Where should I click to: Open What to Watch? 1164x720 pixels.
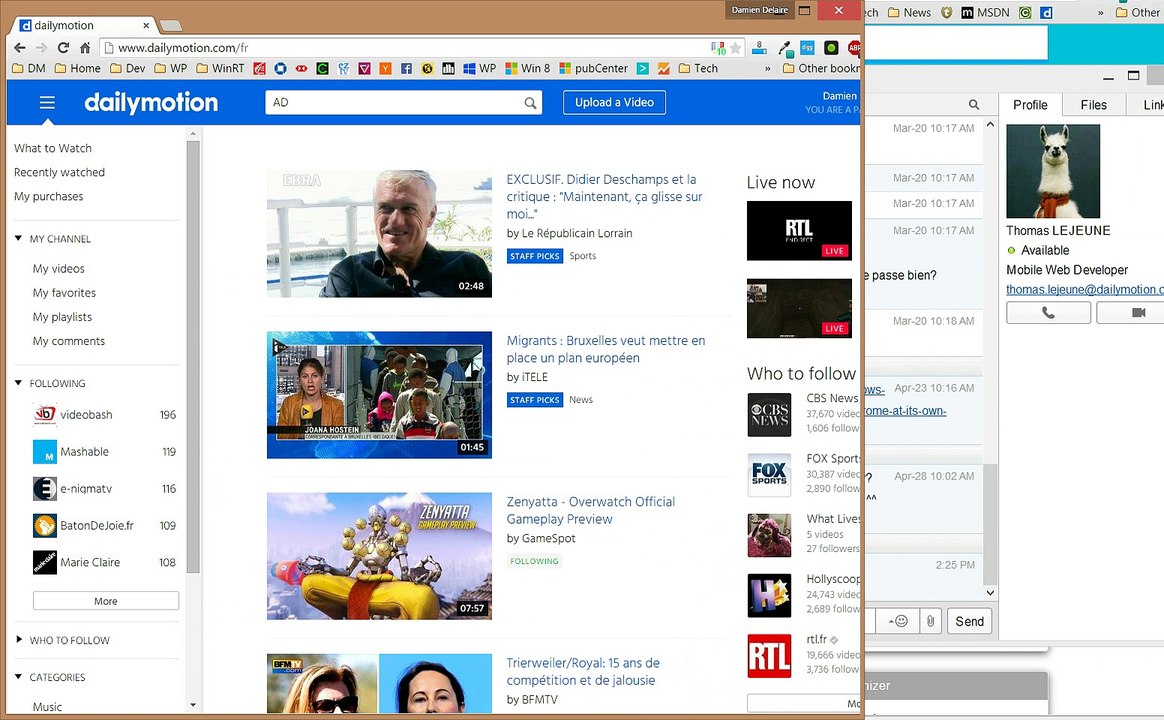pos(53,148)
